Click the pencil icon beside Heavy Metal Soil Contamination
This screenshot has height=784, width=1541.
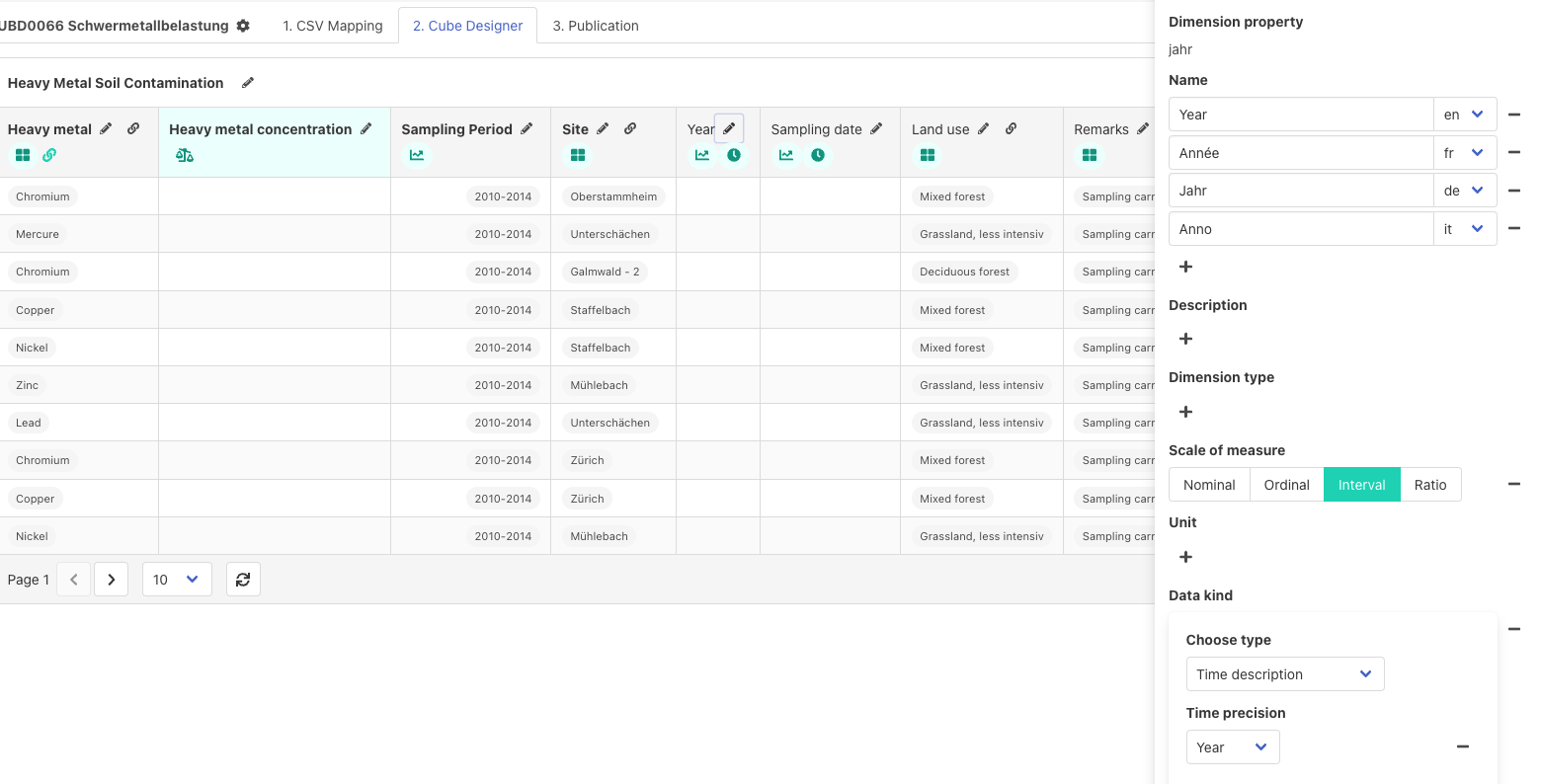[x=247, y=83]
